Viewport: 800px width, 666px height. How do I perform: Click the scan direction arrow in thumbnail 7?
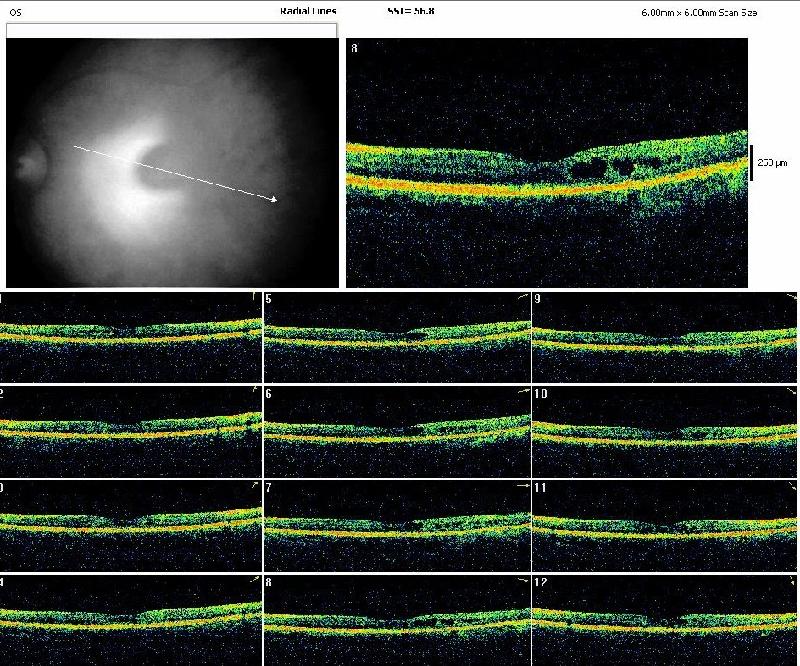coord(523,486)
